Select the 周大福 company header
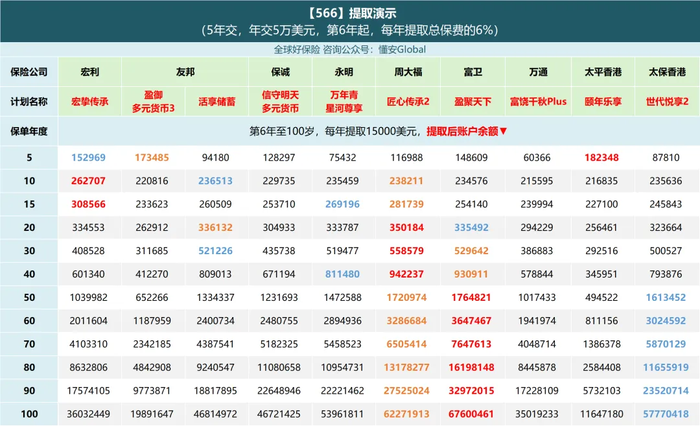The width and height of the screenshot is (700, 426). pyautogui.click(x=408, y=72)
